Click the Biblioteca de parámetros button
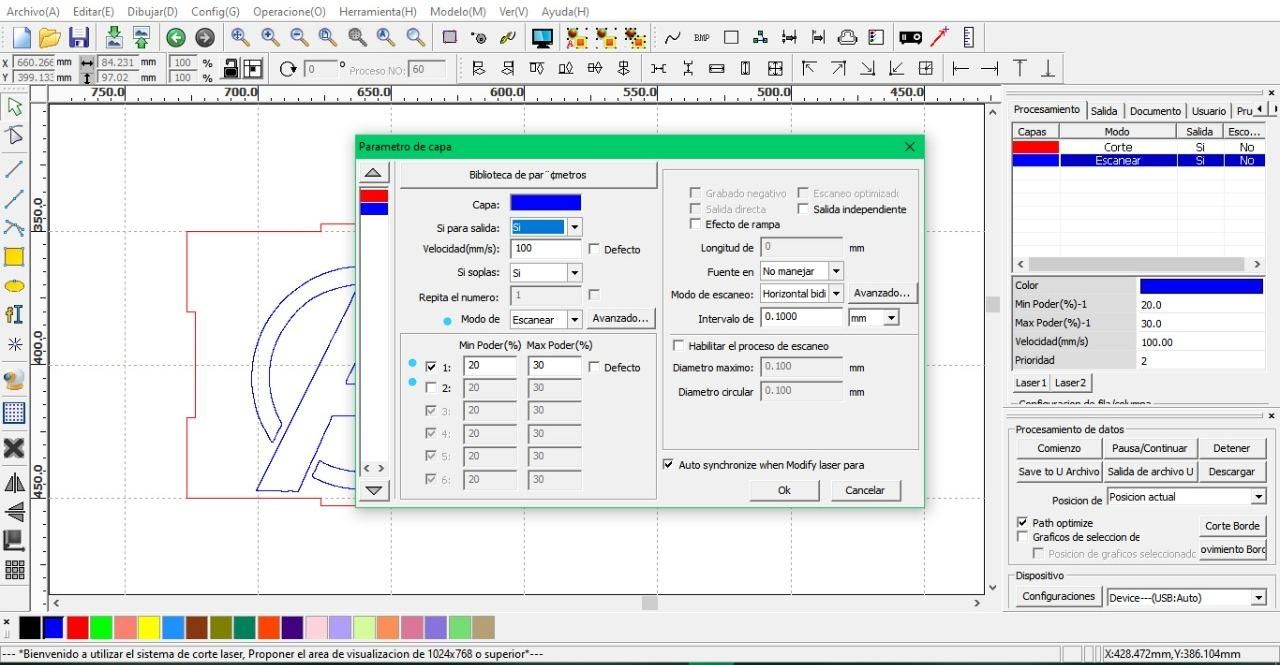 (528, 175)
